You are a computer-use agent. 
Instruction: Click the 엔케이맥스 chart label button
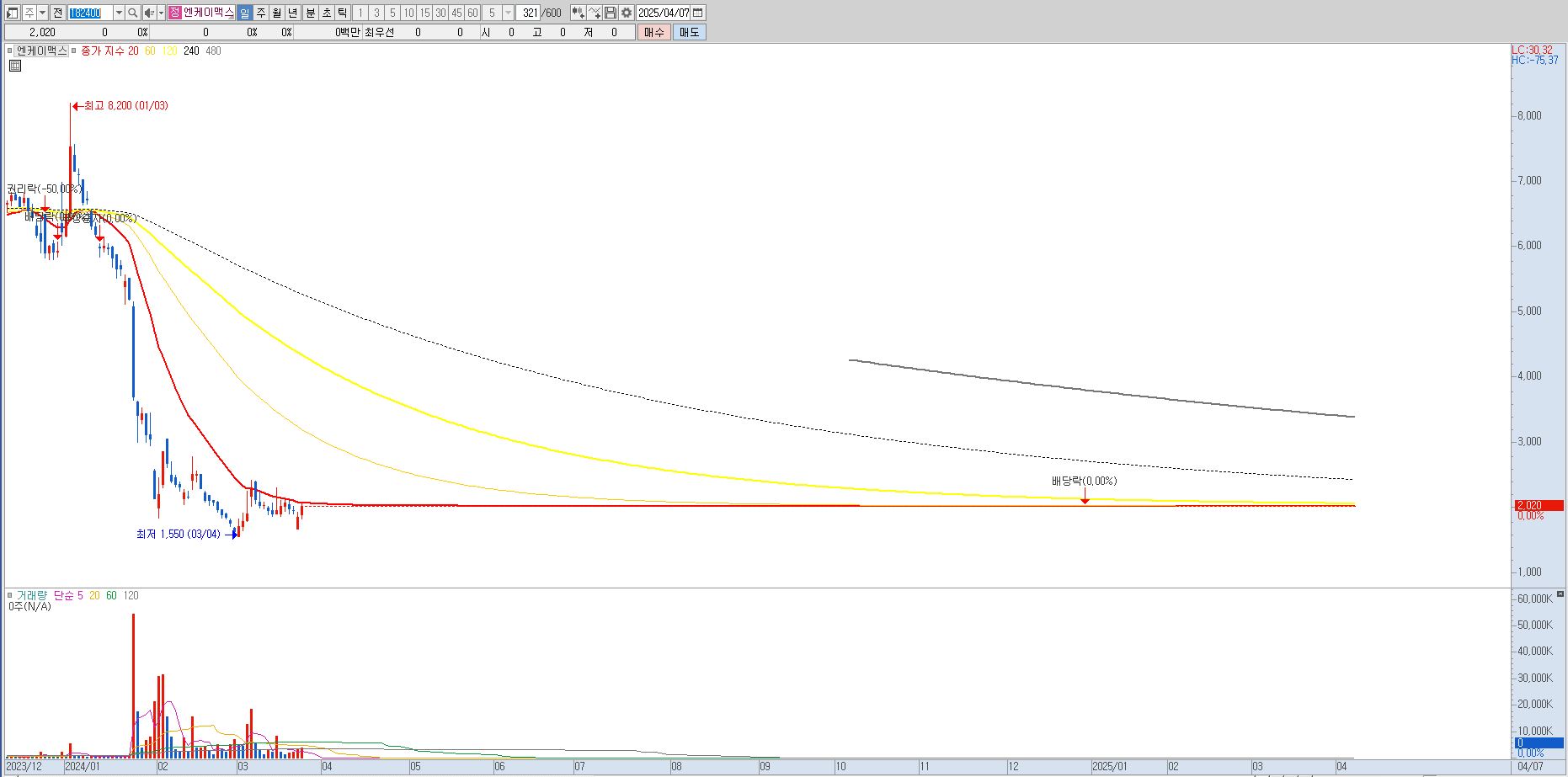(x=42, y=51)
